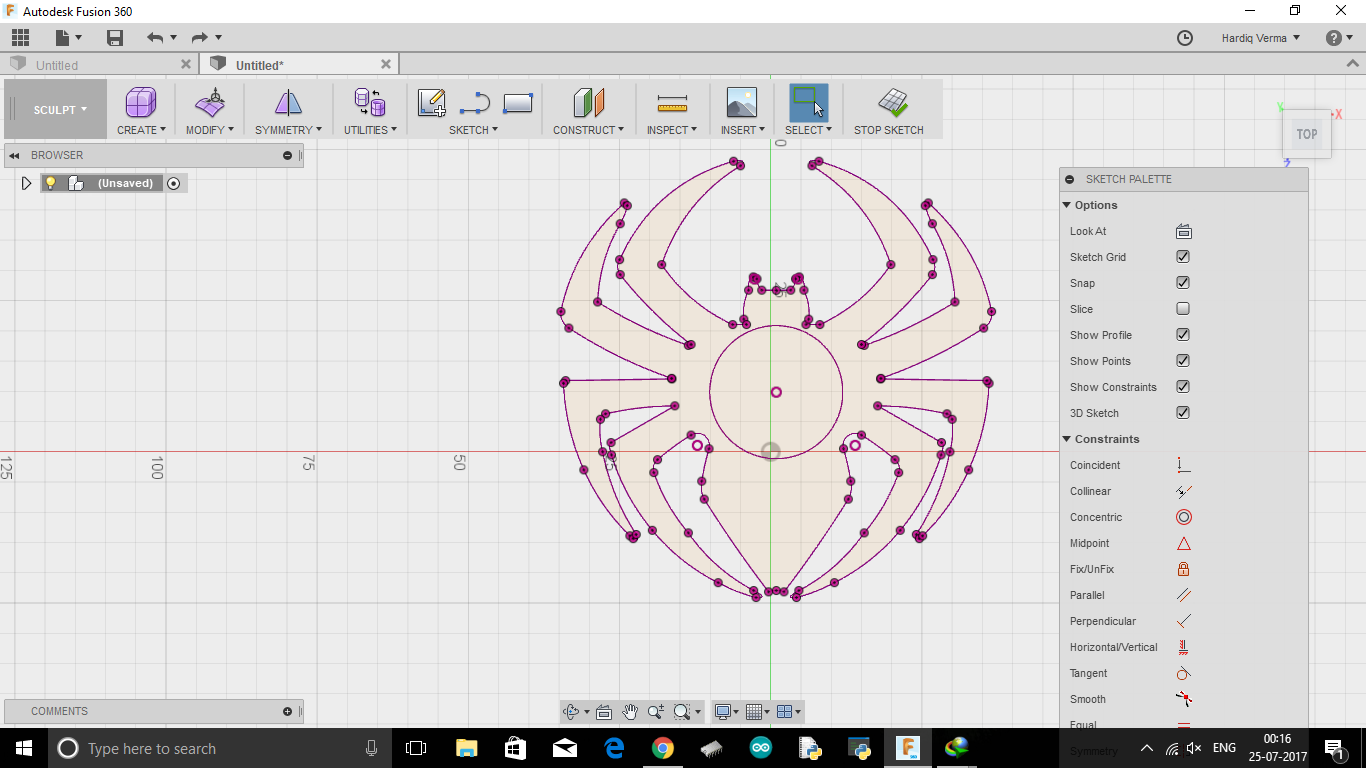This screenshot has height=768, width=1366.
Task: Apply the Perpendicular constraint
Action: [x=1184, y=621]
